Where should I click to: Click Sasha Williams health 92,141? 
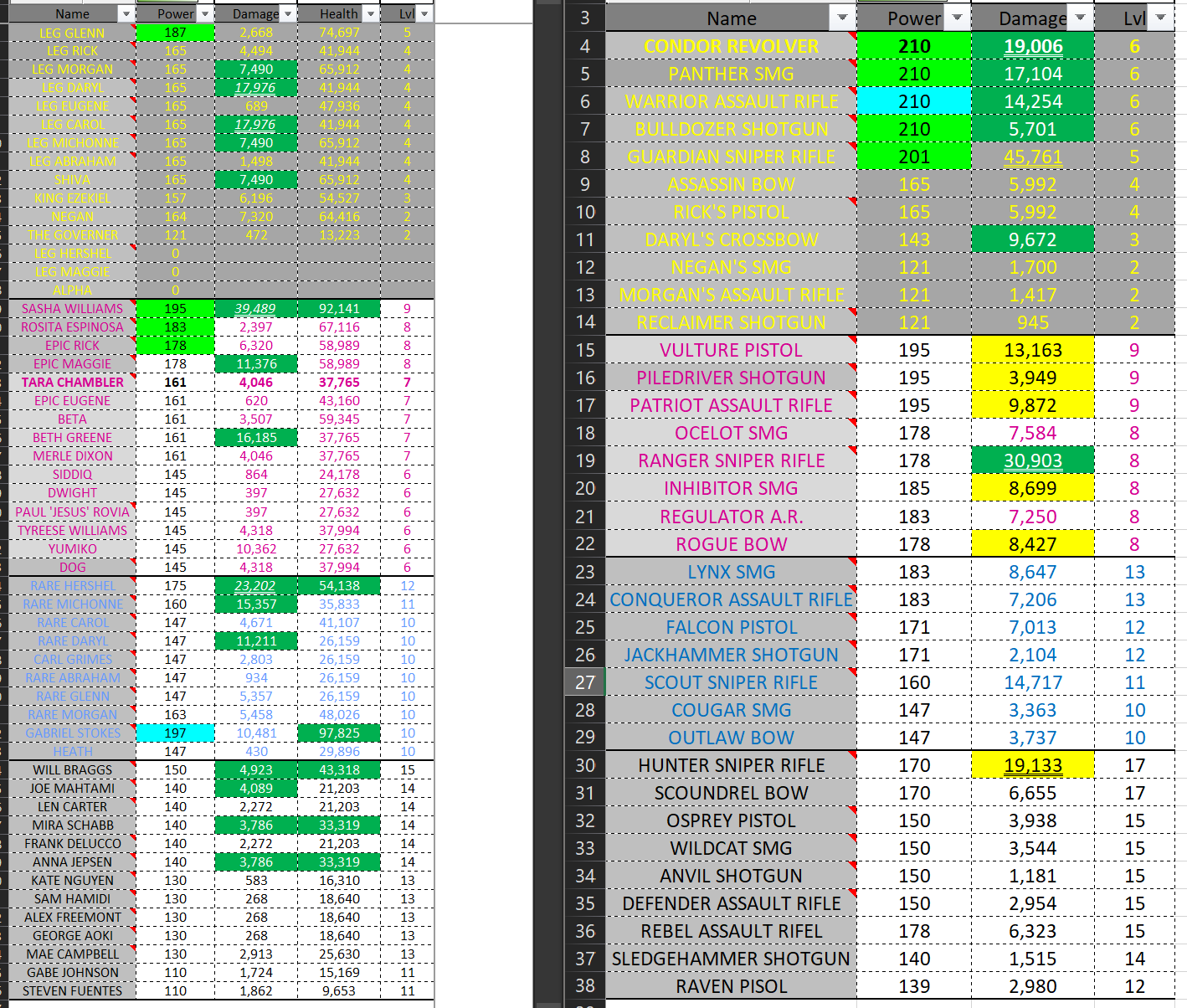339,309
